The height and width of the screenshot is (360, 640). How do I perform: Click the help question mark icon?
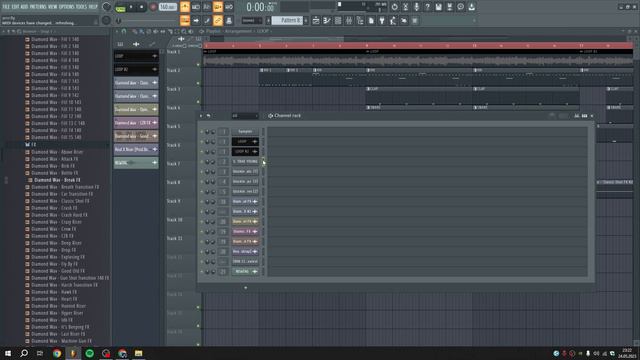[x=427, y=7]
